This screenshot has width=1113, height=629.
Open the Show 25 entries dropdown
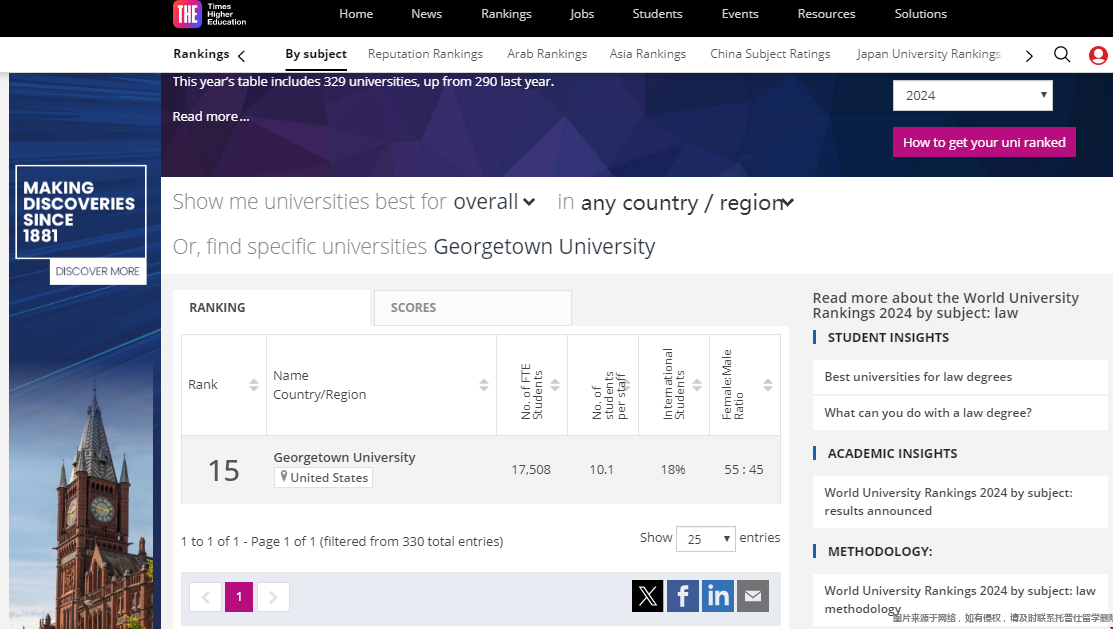(x=706, y=539)
